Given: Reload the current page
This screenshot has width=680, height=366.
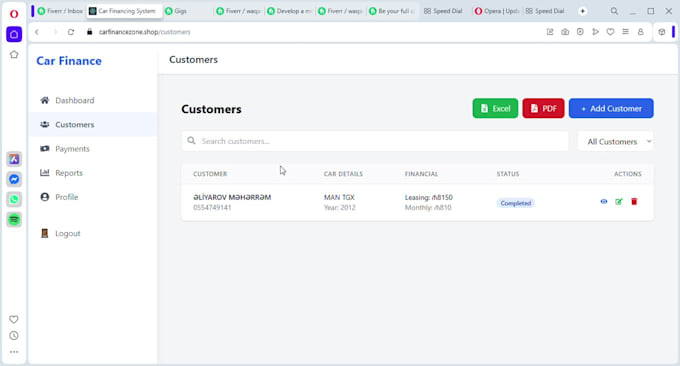Looking at the screenshot, I should (x=71, y=32).
